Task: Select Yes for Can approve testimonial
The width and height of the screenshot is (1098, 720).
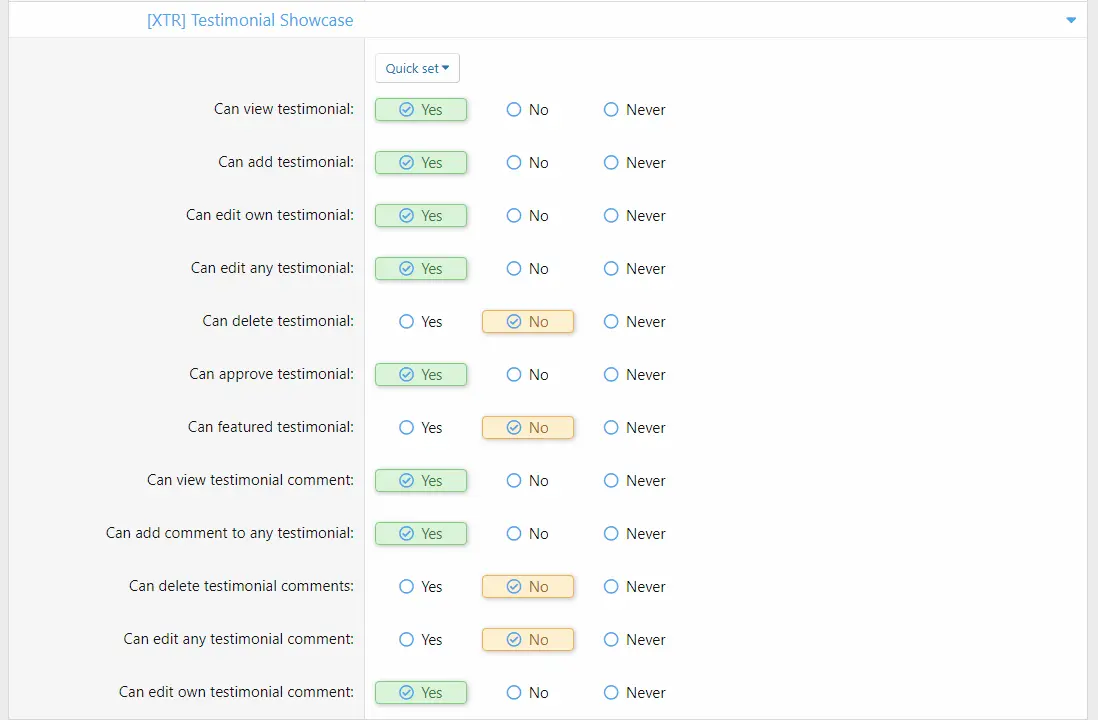Action: tap(421, 375)
